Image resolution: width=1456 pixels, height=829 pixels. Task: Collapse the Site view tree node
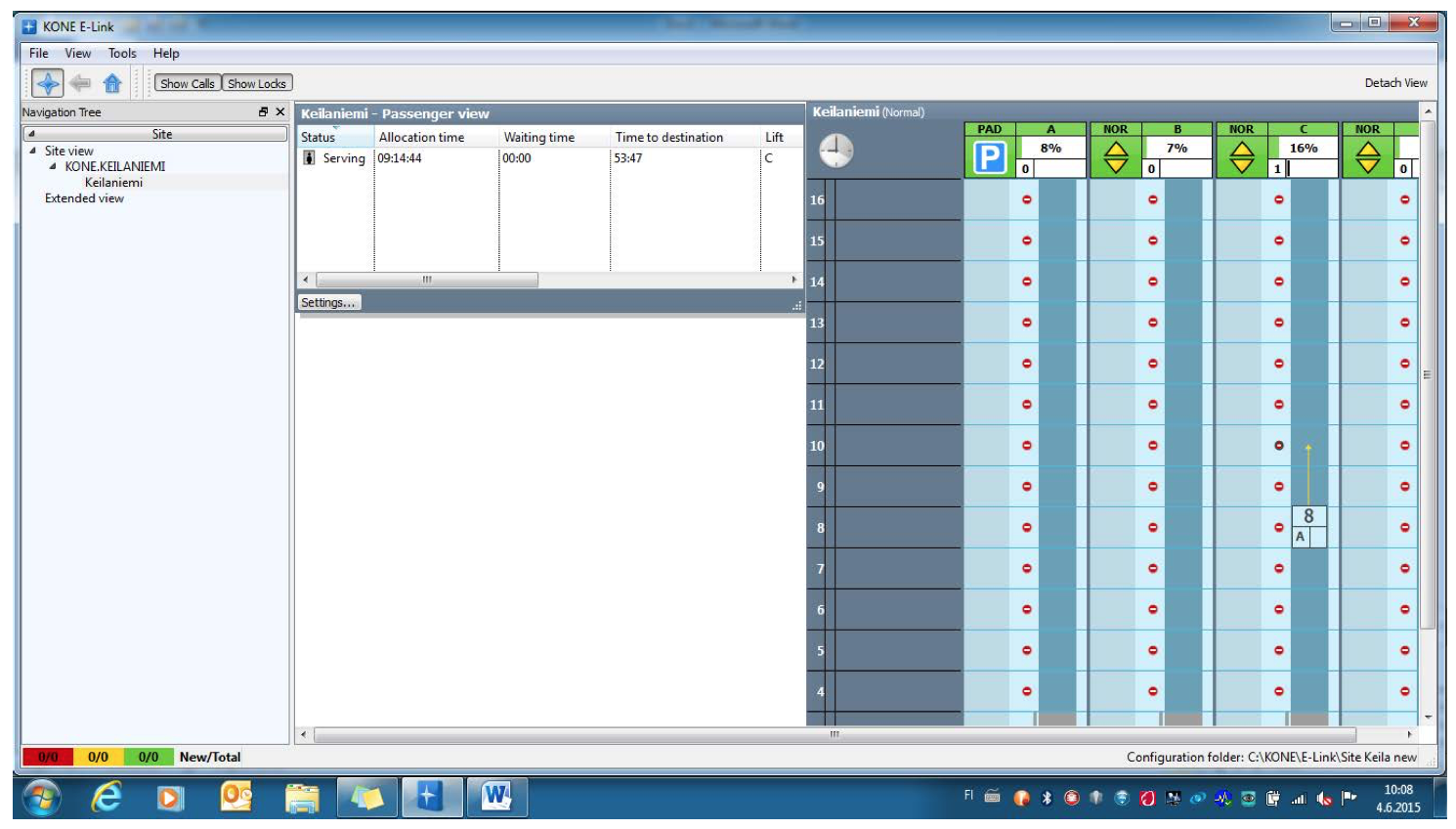tap(33, 151)
